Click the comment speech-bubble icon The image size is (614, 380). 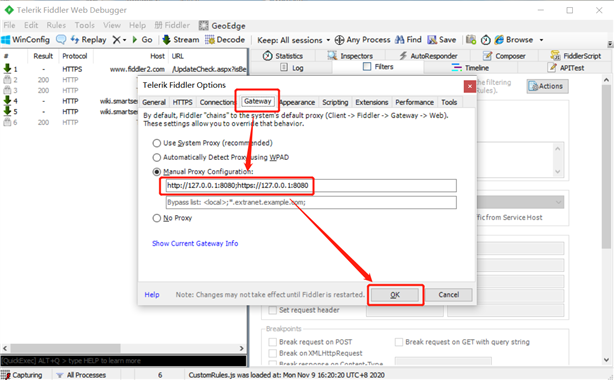(61, 40)
